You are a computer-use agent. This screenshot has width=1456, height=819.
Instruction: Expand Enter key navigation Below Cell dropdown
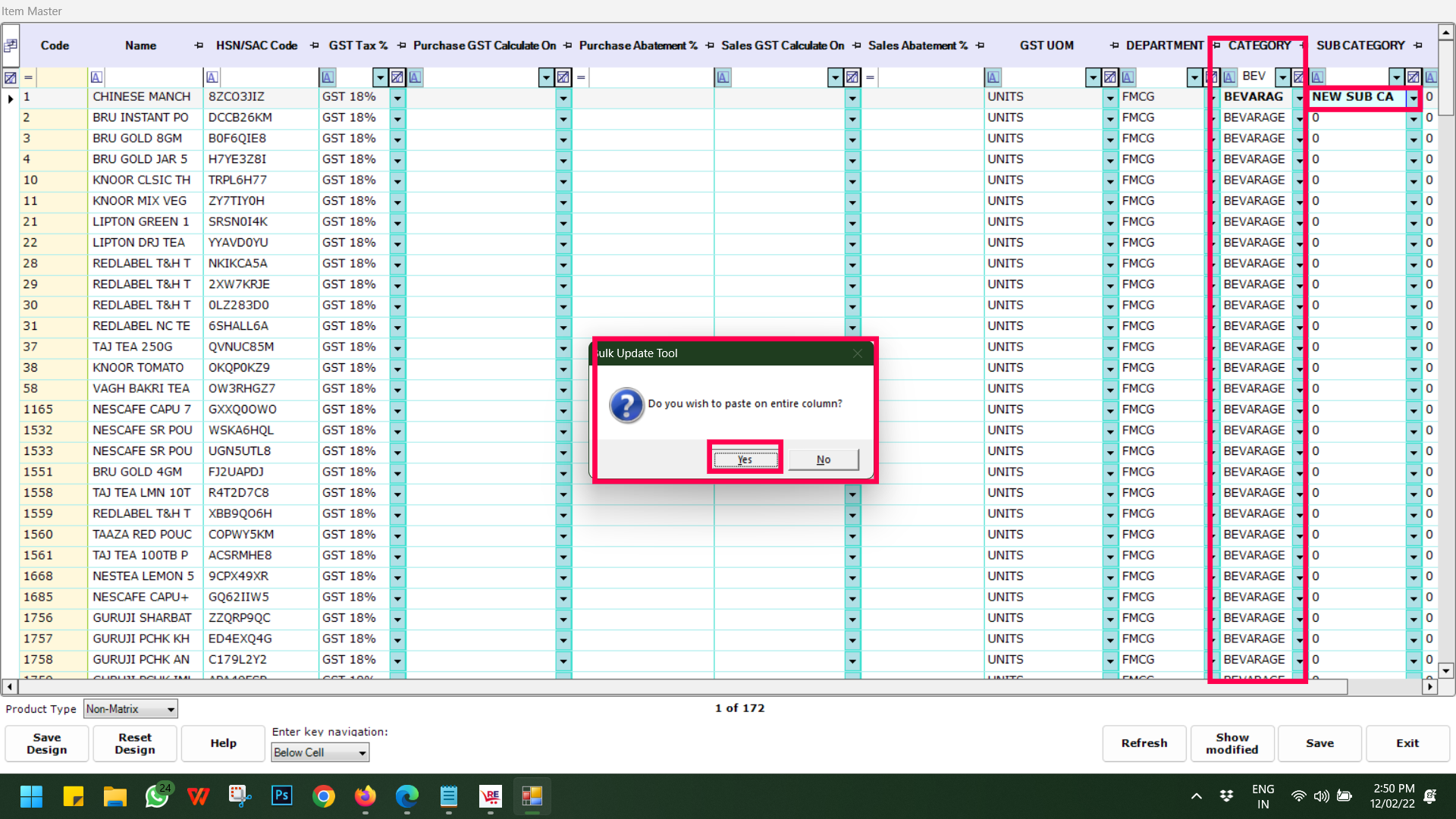362,753
